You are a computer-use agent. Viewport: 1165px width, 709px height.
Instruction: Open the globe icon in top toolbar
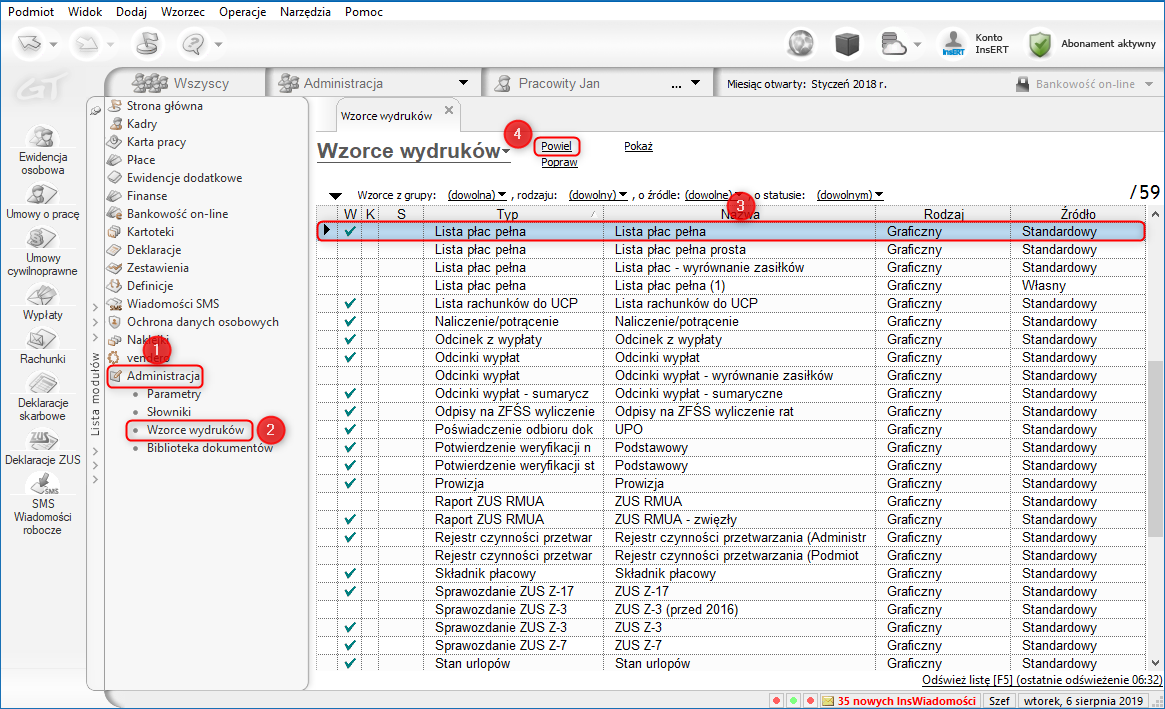tap(801, 44)
